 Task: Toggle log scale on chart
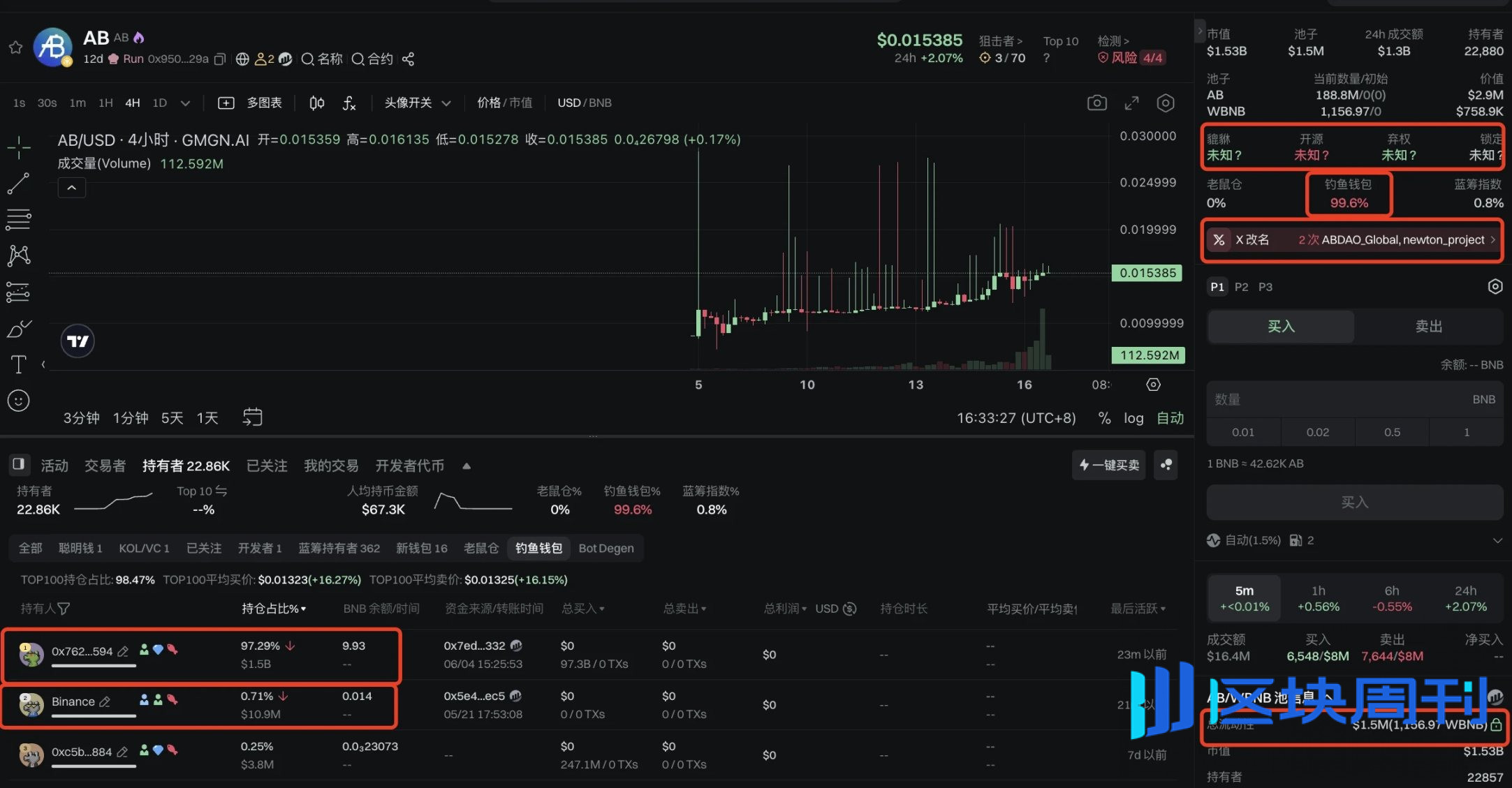click(x=1133, y=418)
